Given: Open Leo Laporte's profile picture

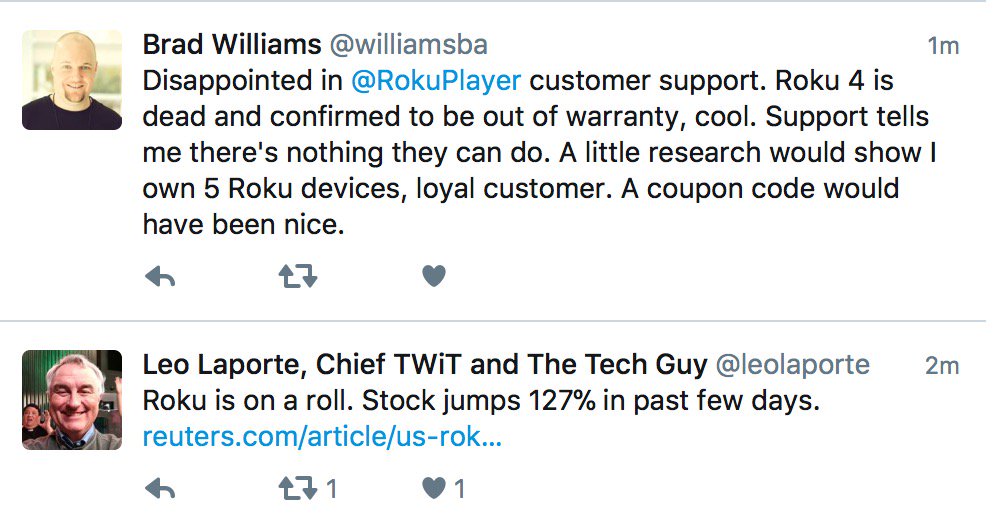Looking at the screenshot, I should pyautogui.click(x=72, y=400).
